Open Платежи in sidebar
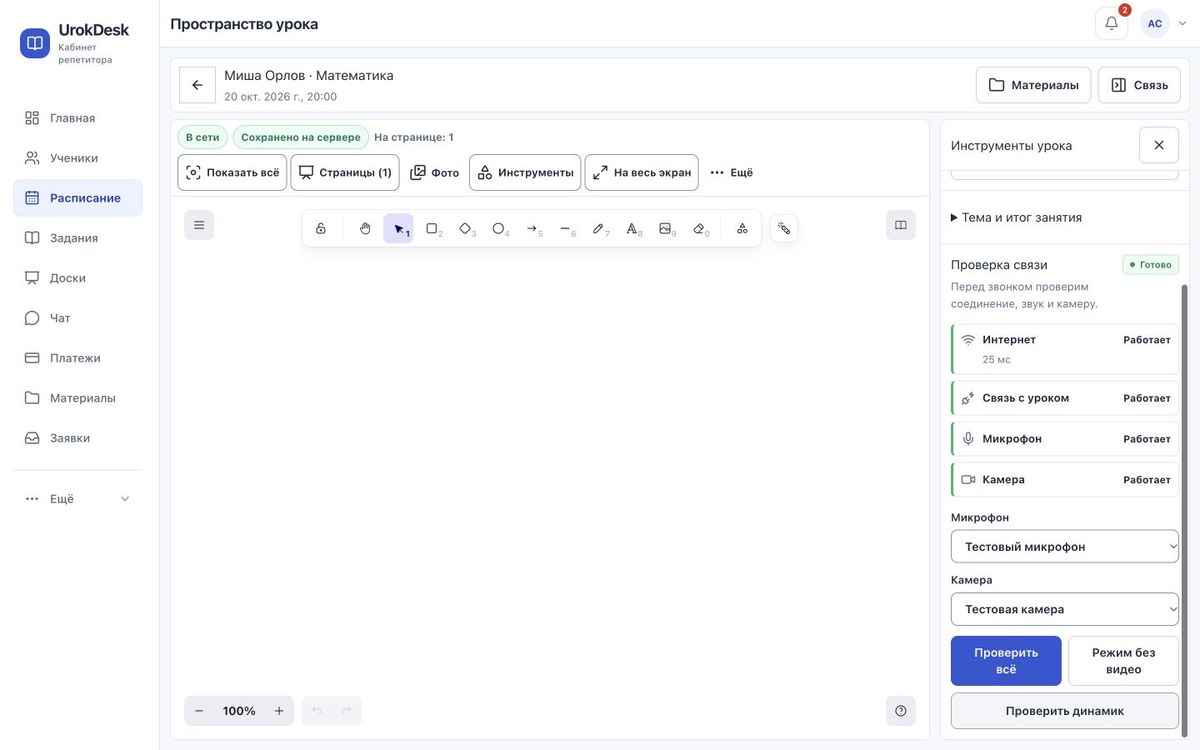The height and width of the screenshot is (750, 1200). coord(78,358)
